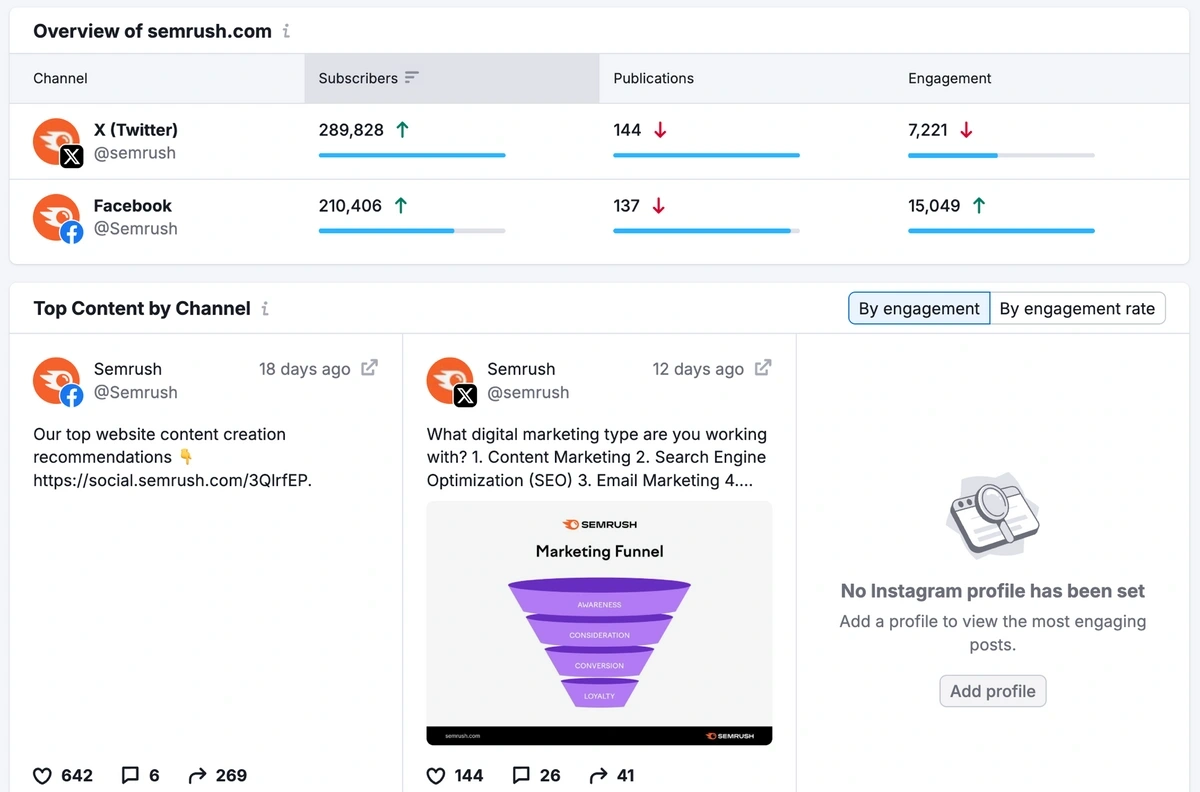Click the Facebook avatar in overview table
The width and height of the screenshot is (1200, 792).
click(57, 218)
